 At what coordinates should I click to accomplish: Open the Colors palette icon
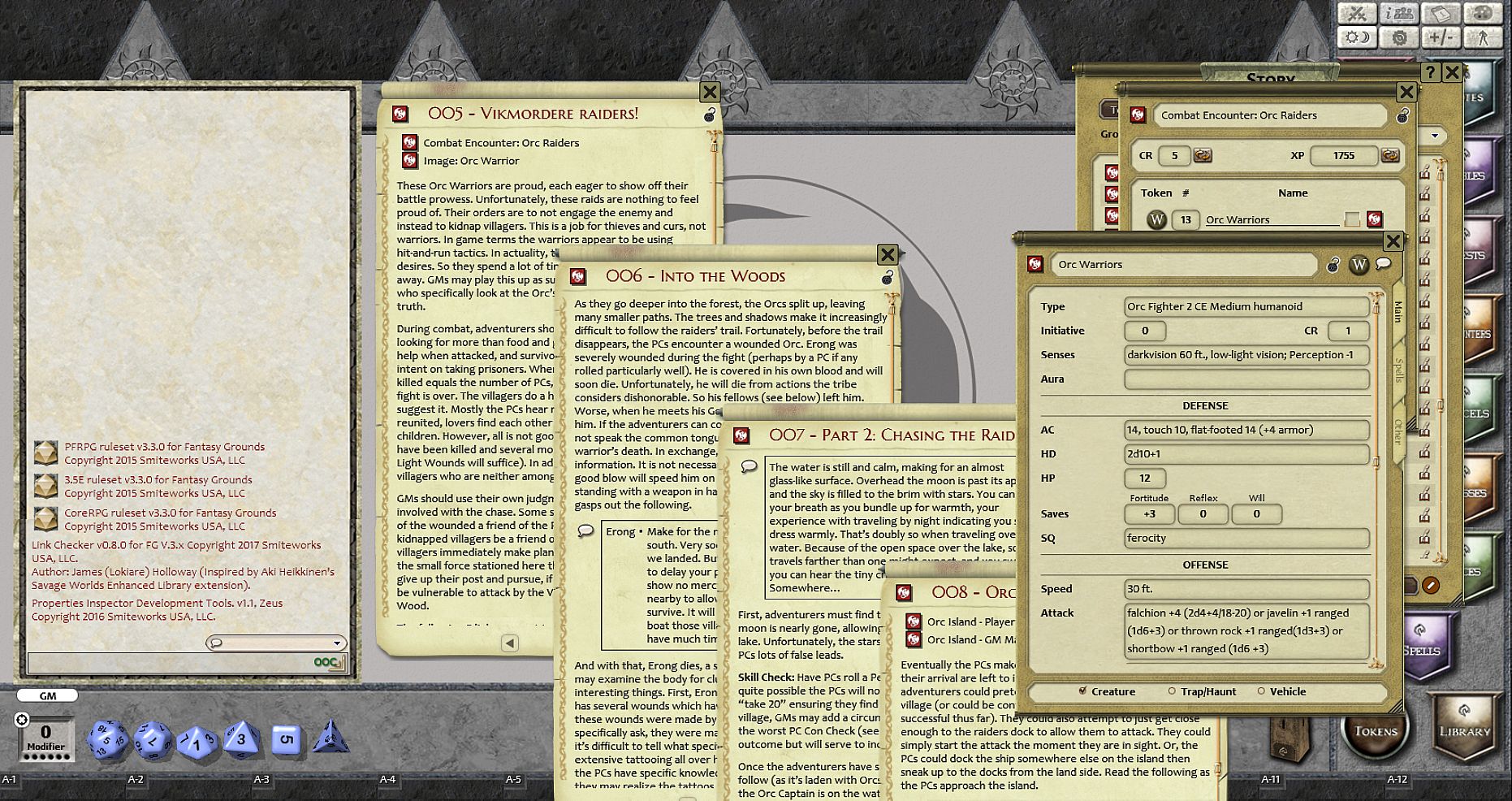click(x=1484, y=14)
